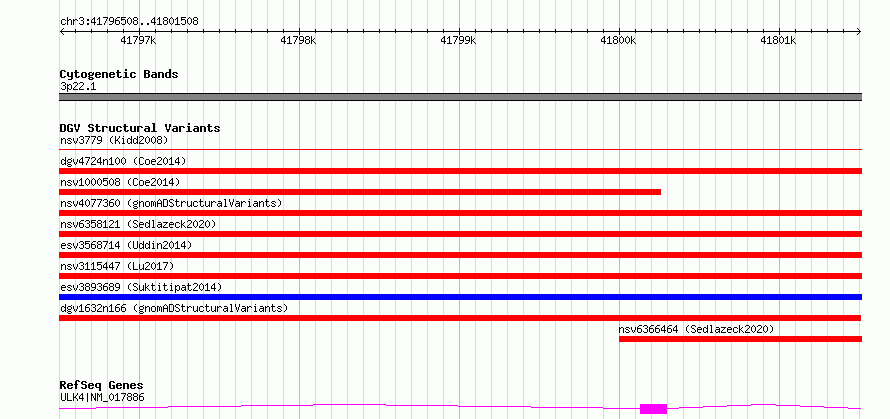Click the esv3568714 (Uddin2014) variant label
Image resolution: width=890 pixels, height=419 pixels.
[126, 245]
